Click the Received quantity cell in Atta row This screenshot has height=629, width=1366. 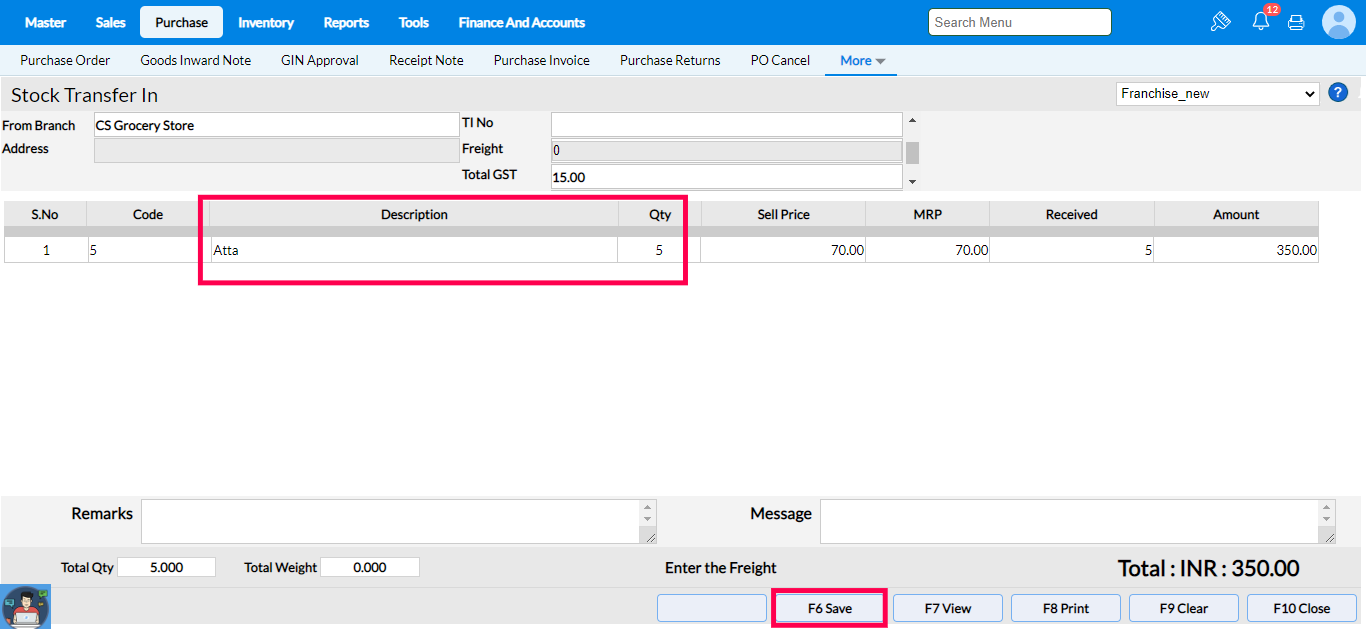coord(1072,250)
